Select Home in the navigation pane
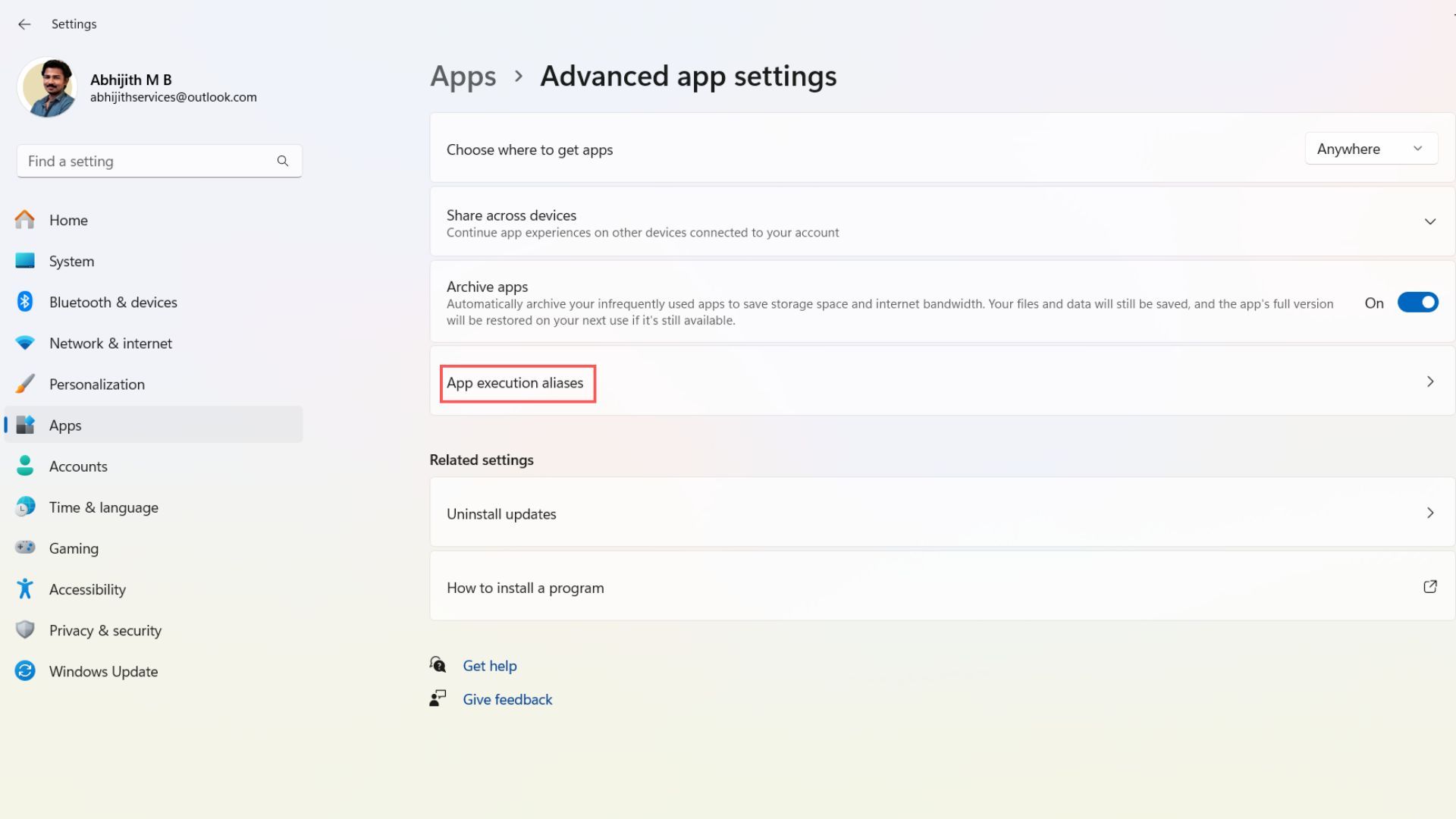This screenshot has height=819, width=1456. (68, 220)
